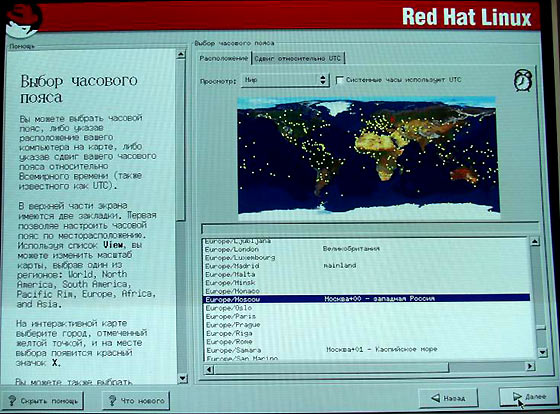Image resolution: width=560 pixels, height=414 pixels.
Task: Switch to the Сдвиг относительно UTC tab
Action: [298, 59]
